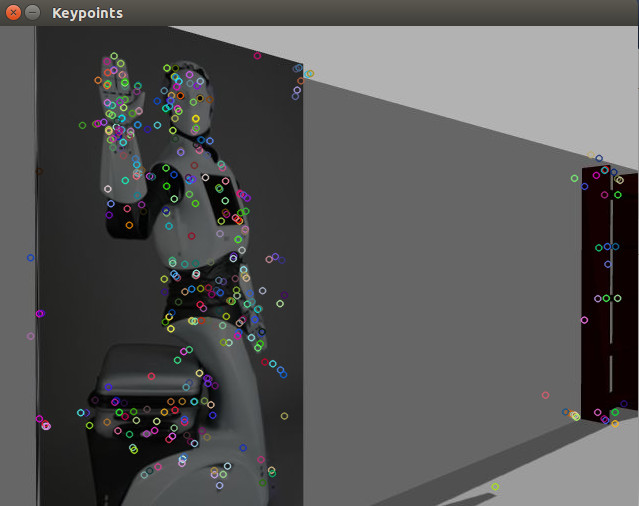
Task: Pick the green keypoint circle on the floor
Action: tap(495, 486)
